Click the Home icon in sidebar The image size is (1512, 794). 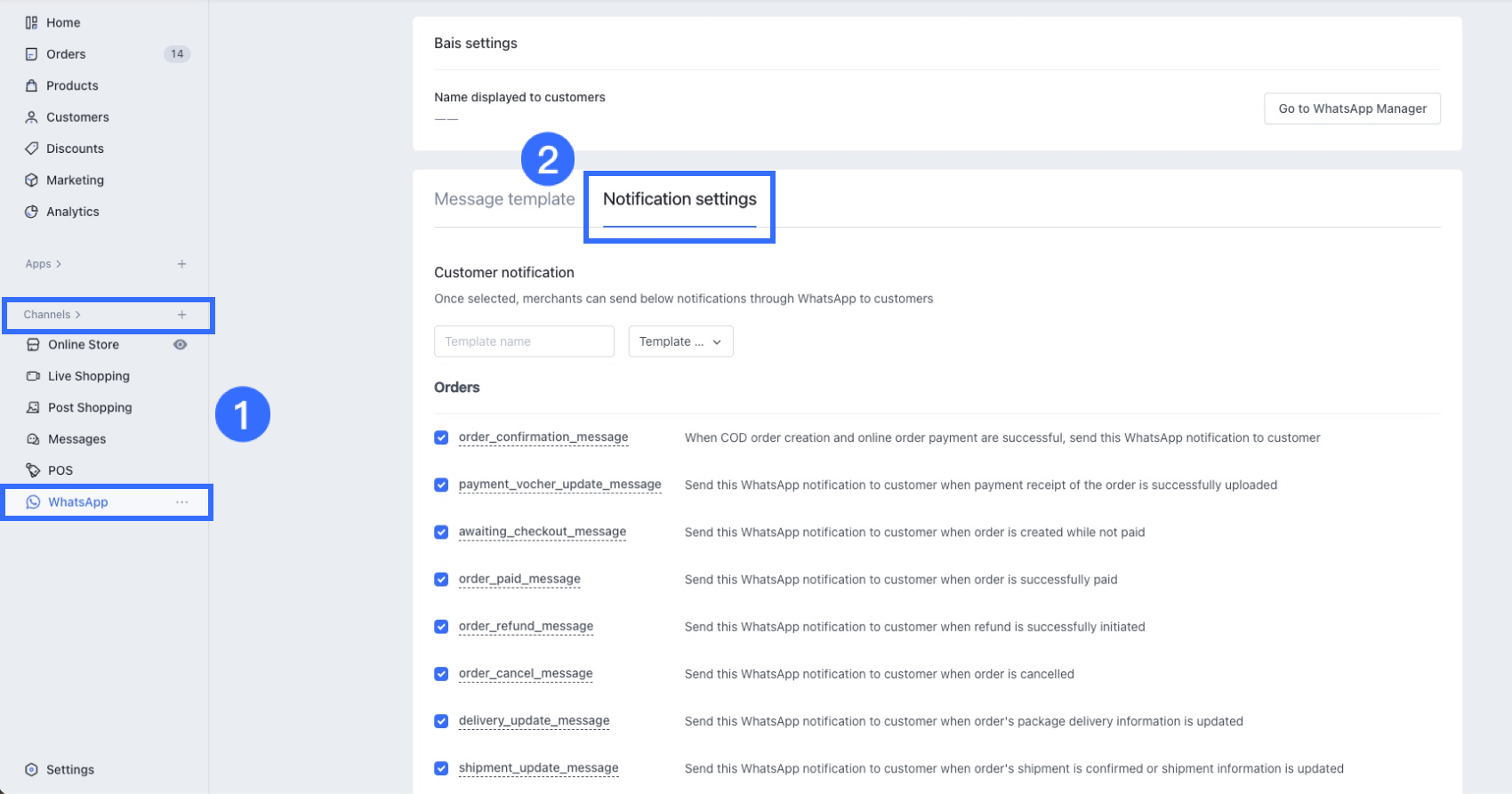tap(31, 23)
